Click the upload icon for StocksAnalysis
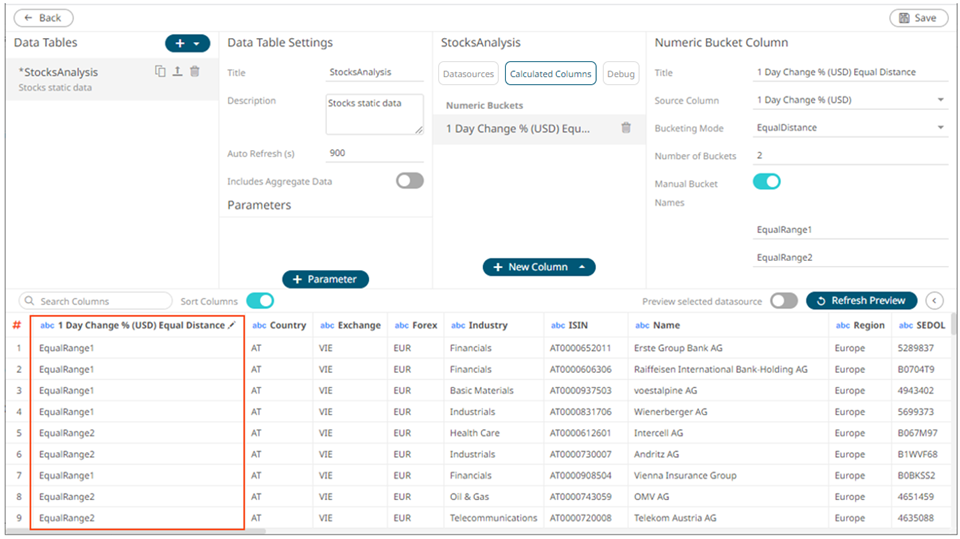Image resolution: width=960 pixels, height=539 pixels. pyautogui.click(x=177, y=72)
